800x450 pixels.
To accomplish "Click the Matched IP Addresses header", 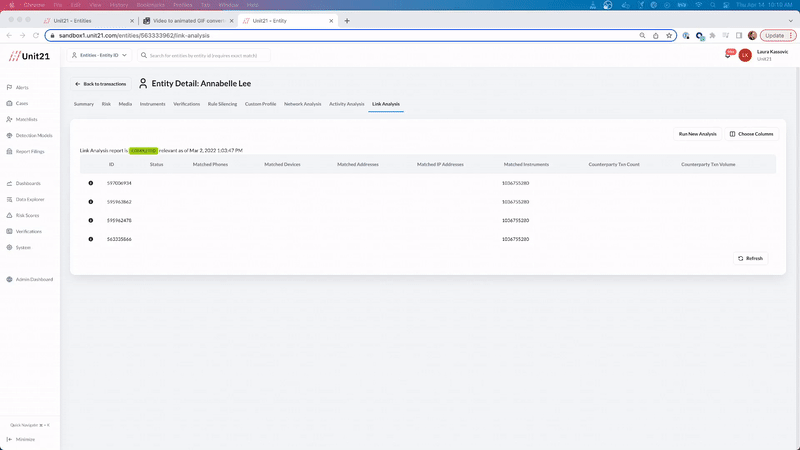I will (440, 164).
